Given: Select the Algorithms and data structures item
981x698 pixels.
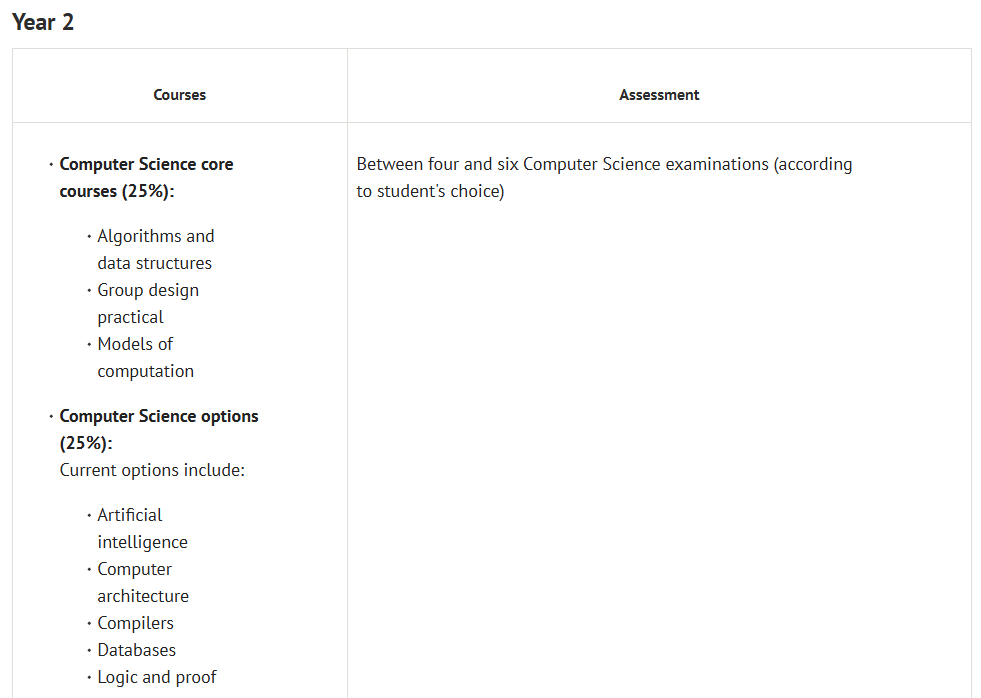Looking at the screenshot, I should (155, 249).
